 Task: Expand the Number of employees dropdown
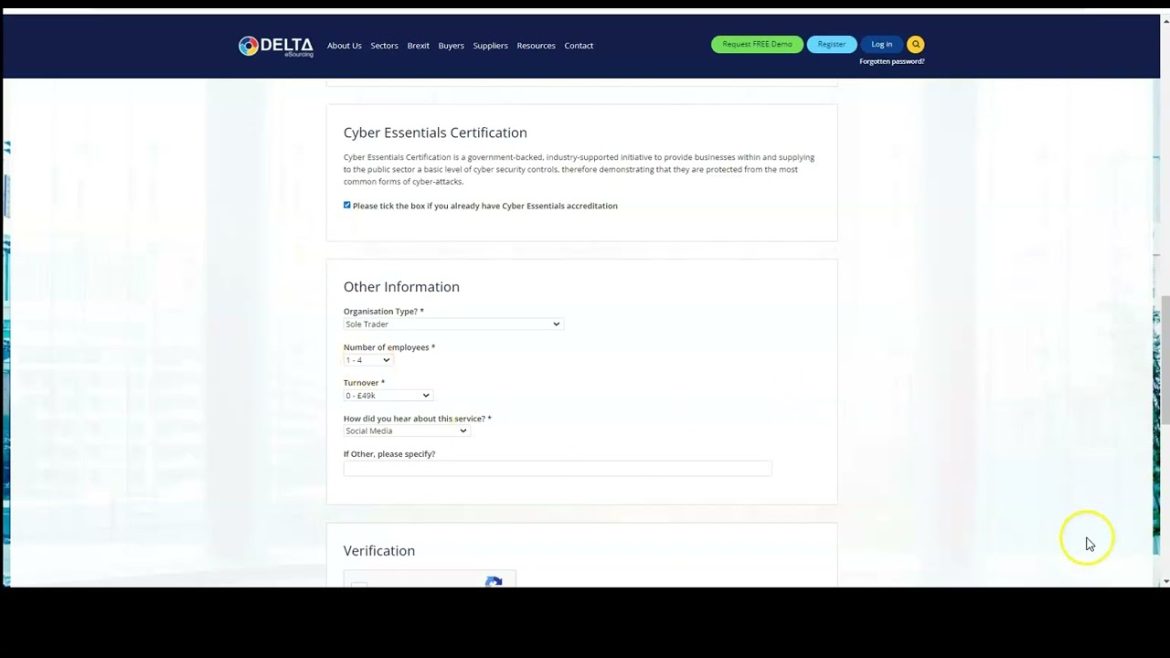coord(368,360)
